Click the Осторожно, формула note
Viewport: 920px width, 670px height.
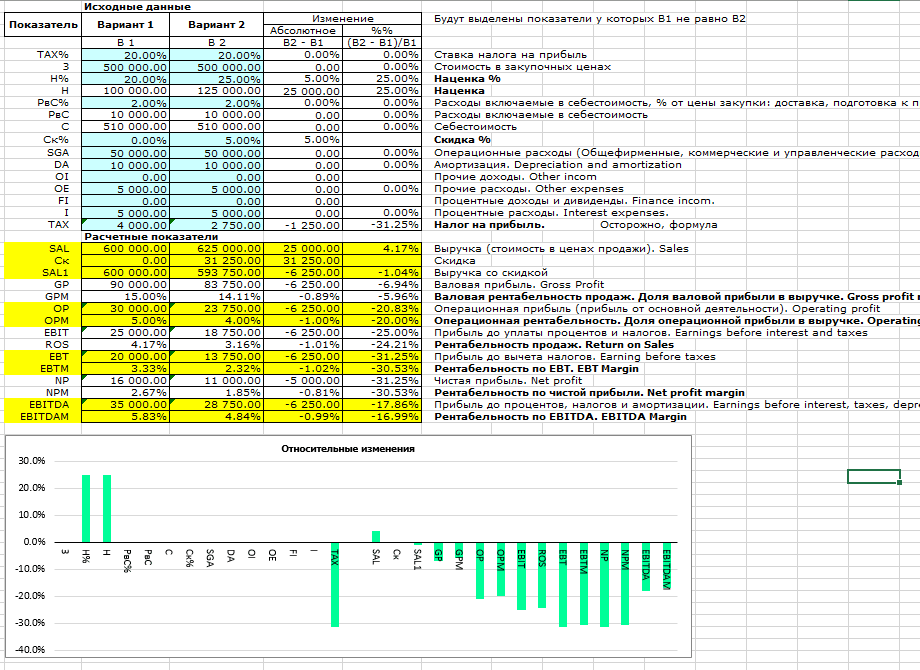point(658,225)
